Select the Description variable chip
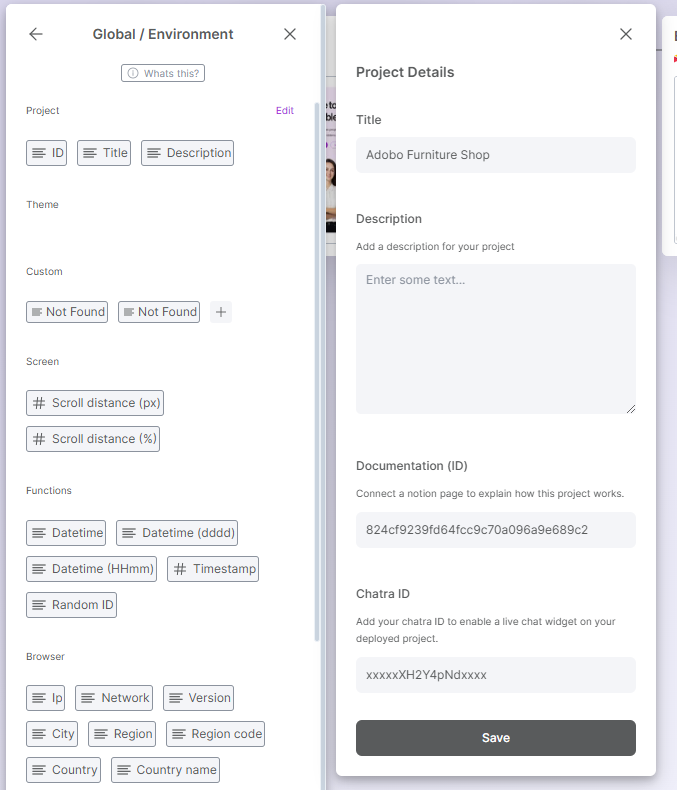Viewport: 677px width, 790px height. [187, 153]
